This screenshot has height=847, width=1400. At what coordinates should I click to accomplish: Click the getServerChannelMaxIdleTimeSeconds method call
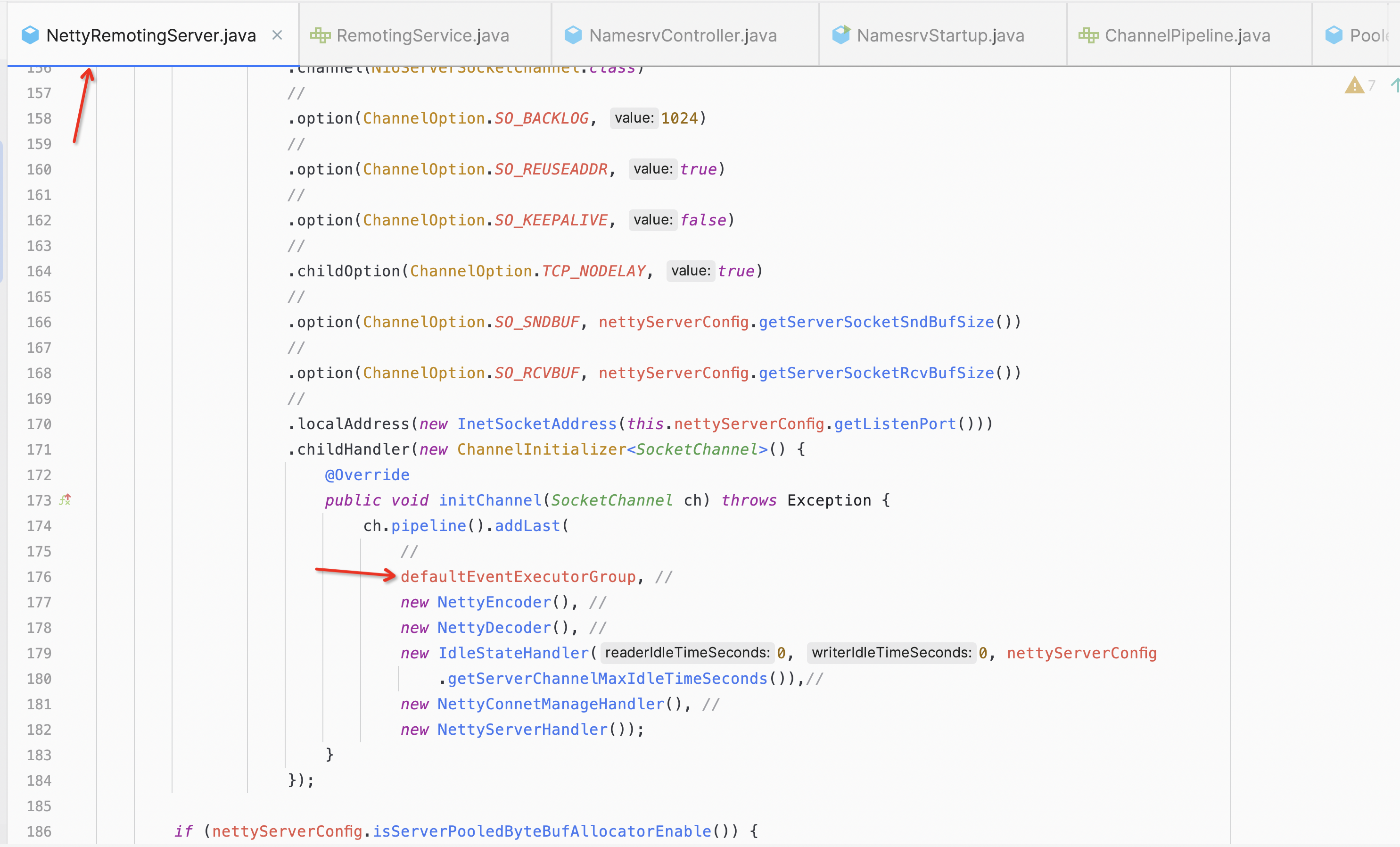608,679
